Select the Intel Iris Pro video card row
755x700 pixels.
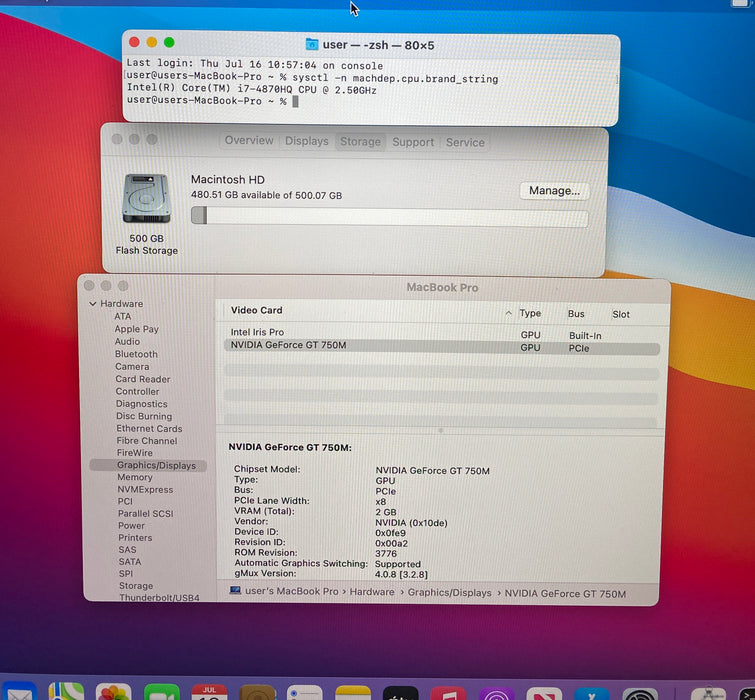[x=442, y=333]
